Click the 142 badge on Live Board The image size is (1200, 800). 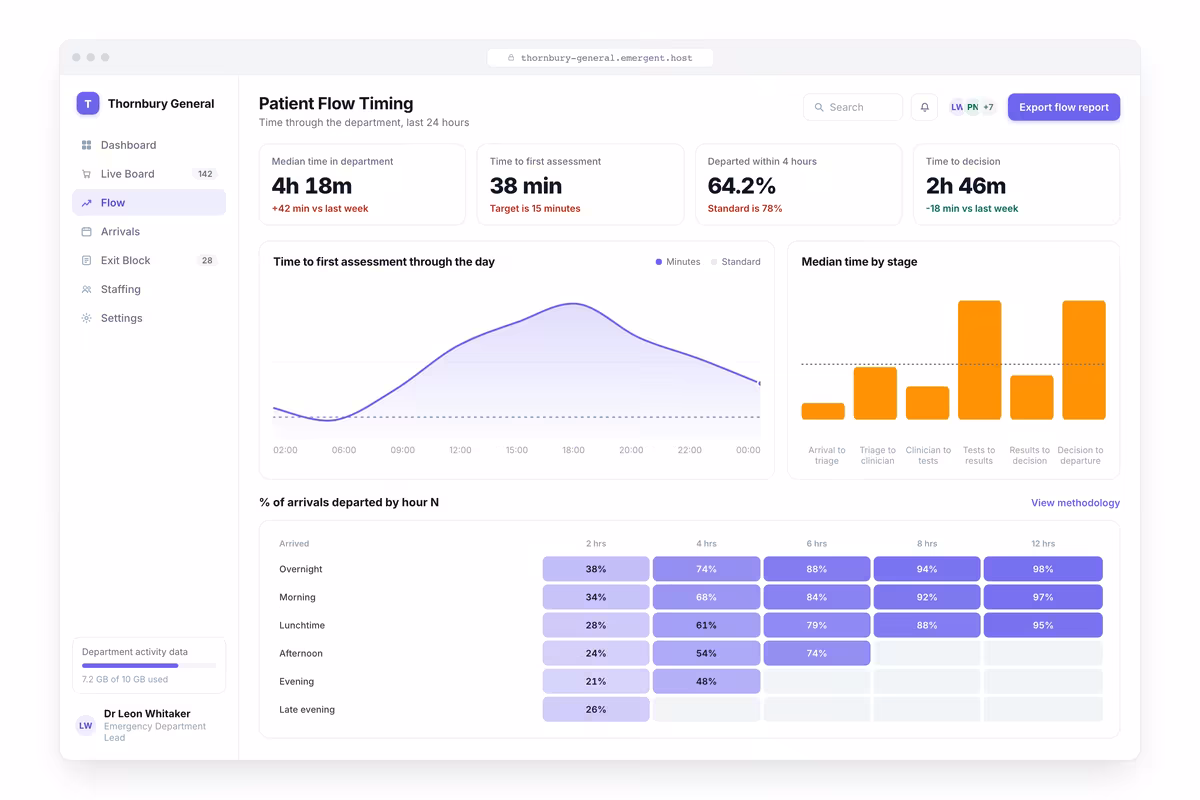tap(205, 174)
